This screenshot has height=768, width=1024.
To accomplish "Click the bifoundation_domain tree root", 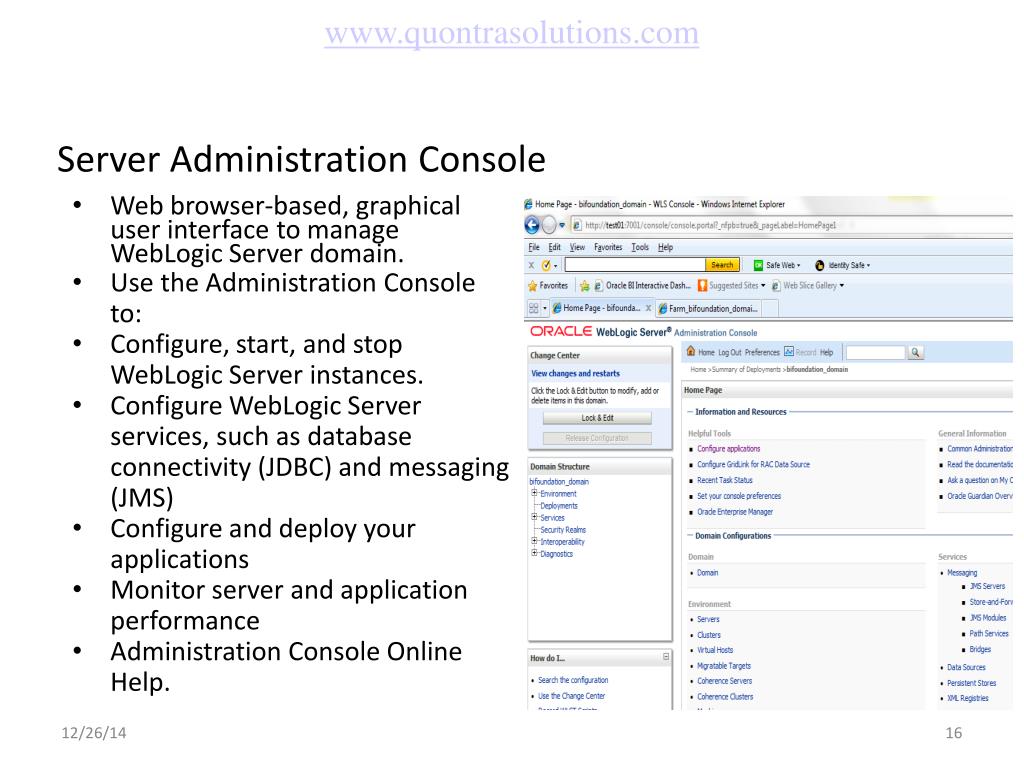I will coord(559,482).
